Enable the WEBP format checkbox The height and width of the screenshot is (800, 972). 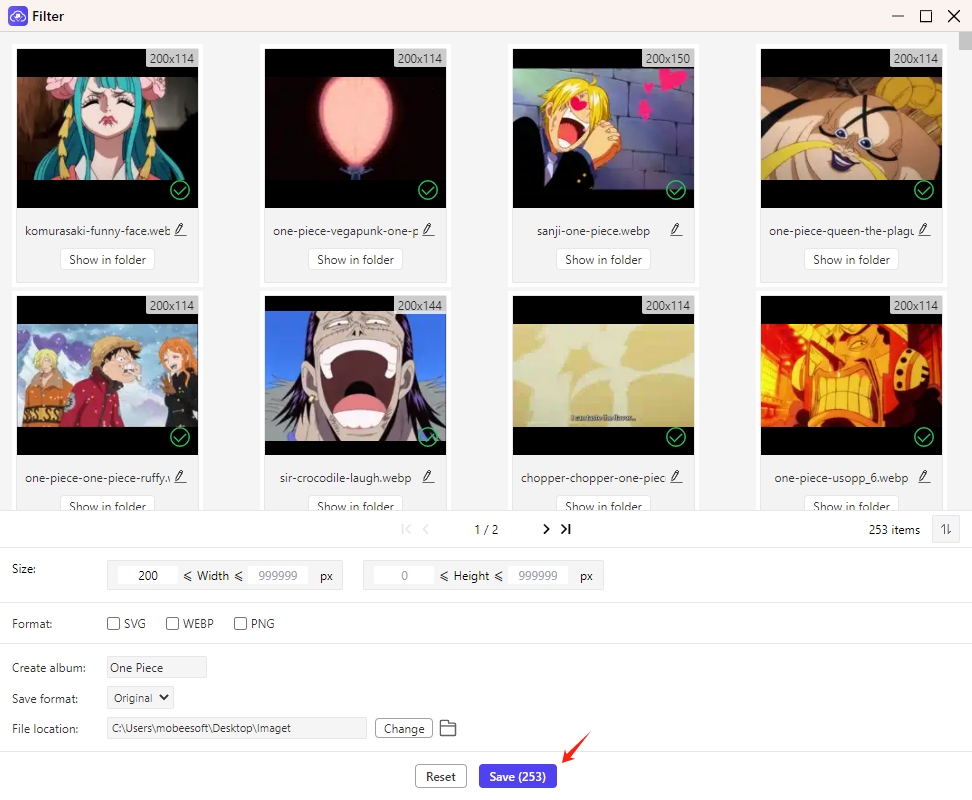[x=173, y=624]
